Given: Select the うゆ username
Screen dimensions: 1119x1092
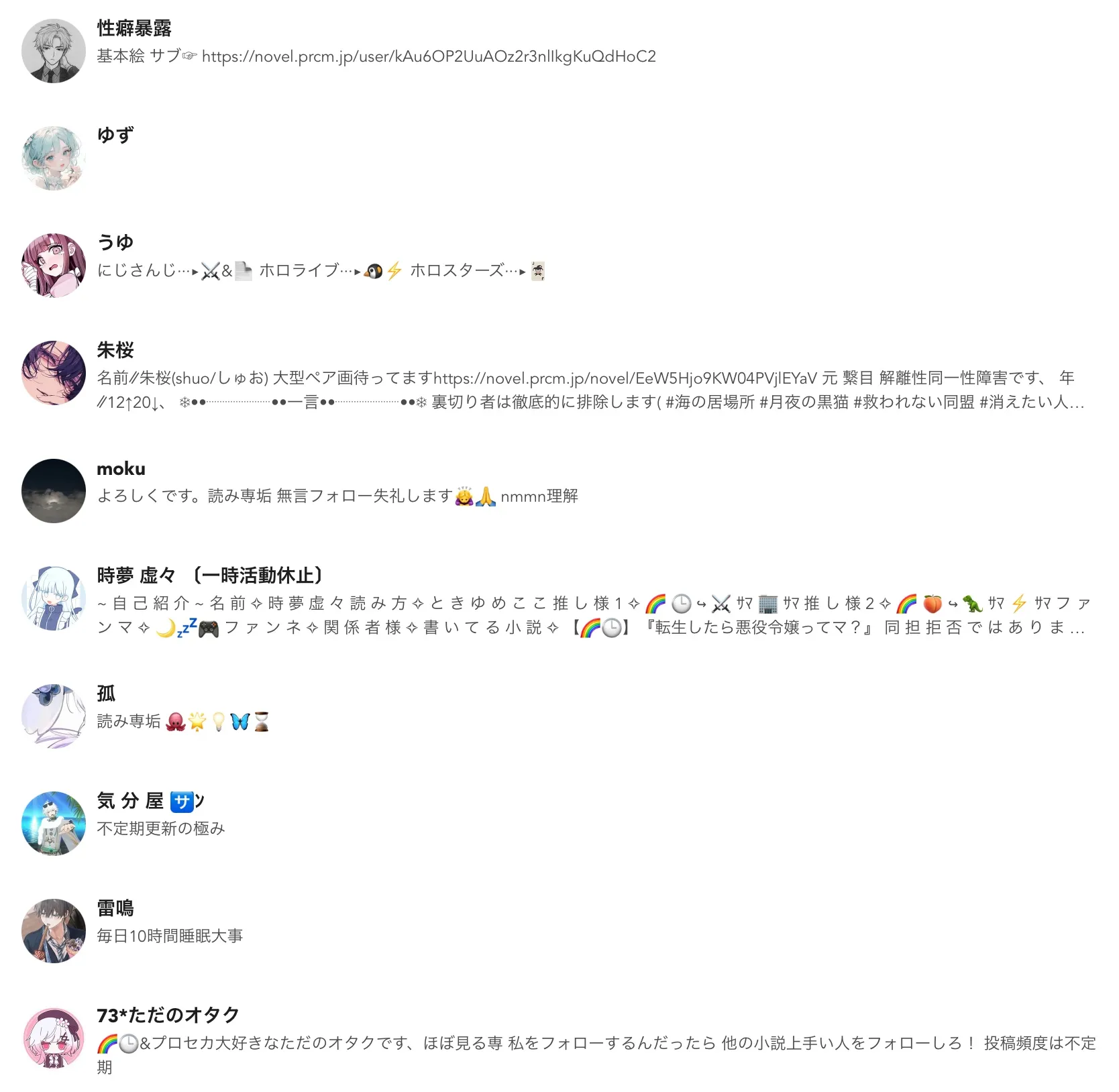Looking at the screenshot, I should coord(115,243).
